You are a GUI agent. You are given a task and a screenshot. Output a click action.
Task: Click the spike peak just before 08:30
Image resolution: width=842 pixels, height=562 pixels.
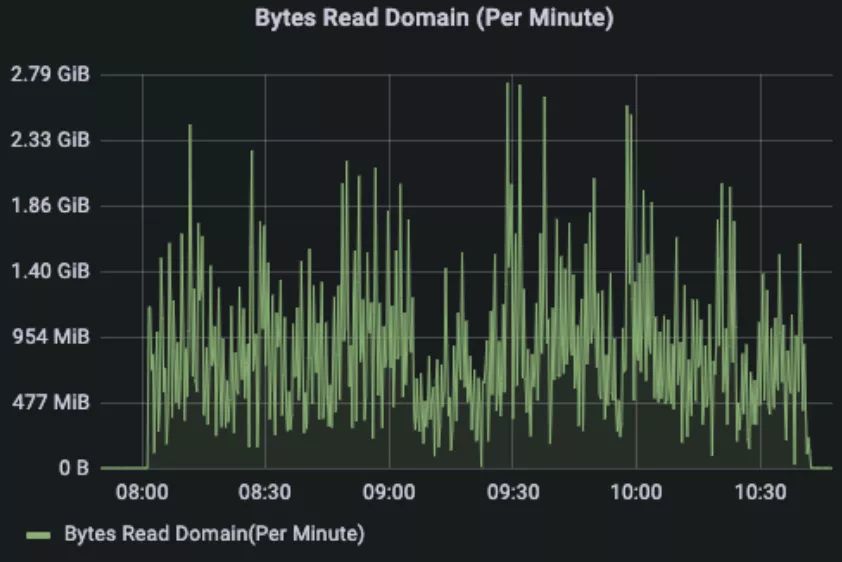(252, 152)
